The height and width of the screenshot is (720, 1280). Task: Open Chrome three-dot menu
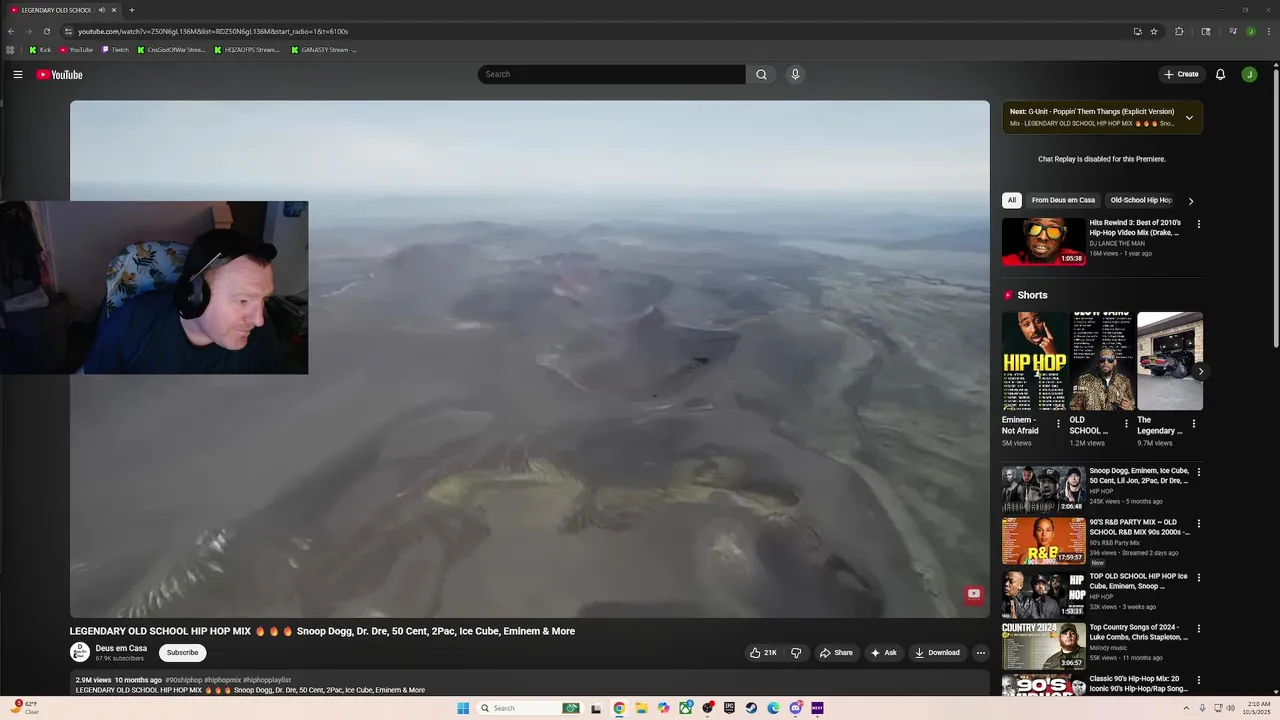tap(1269, 31)
